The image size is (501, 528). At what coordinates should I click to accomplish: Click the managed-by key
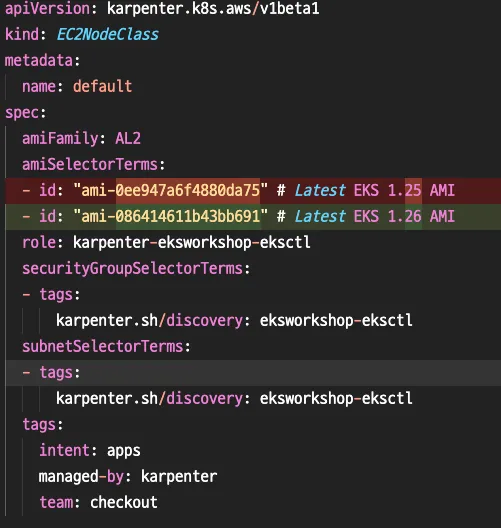click(81, 476)
